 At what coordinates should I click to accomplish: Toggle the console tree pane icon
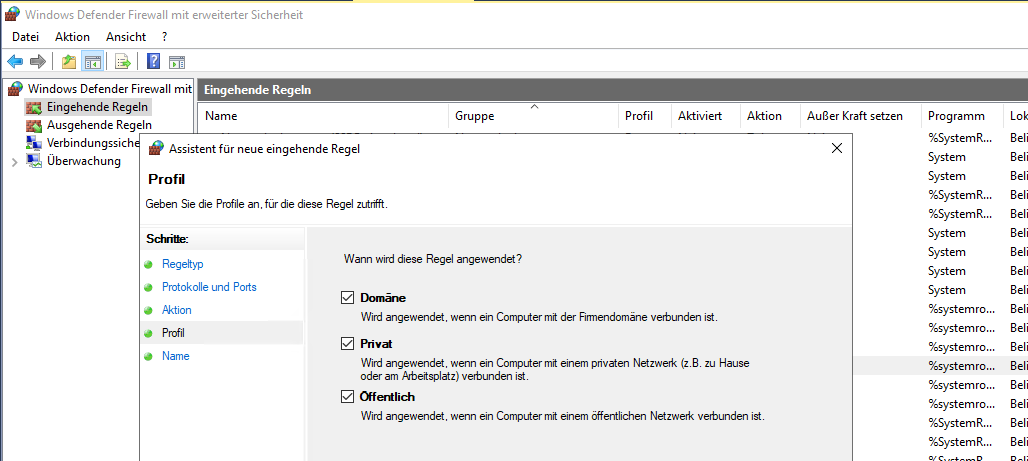point(92,62)
